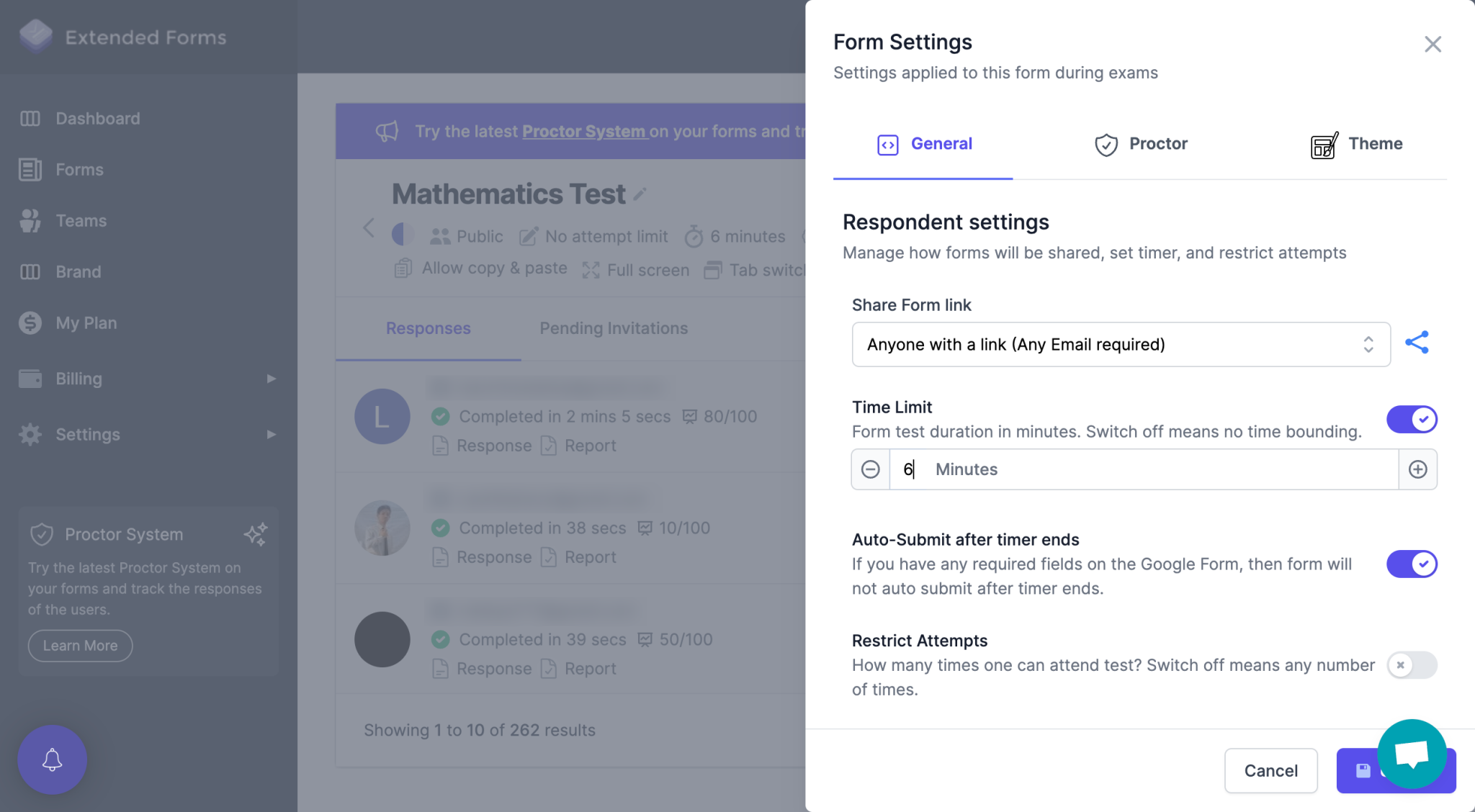1475x812 pixels.
Task: View My Plan in the sidebar
Action: 85,322
